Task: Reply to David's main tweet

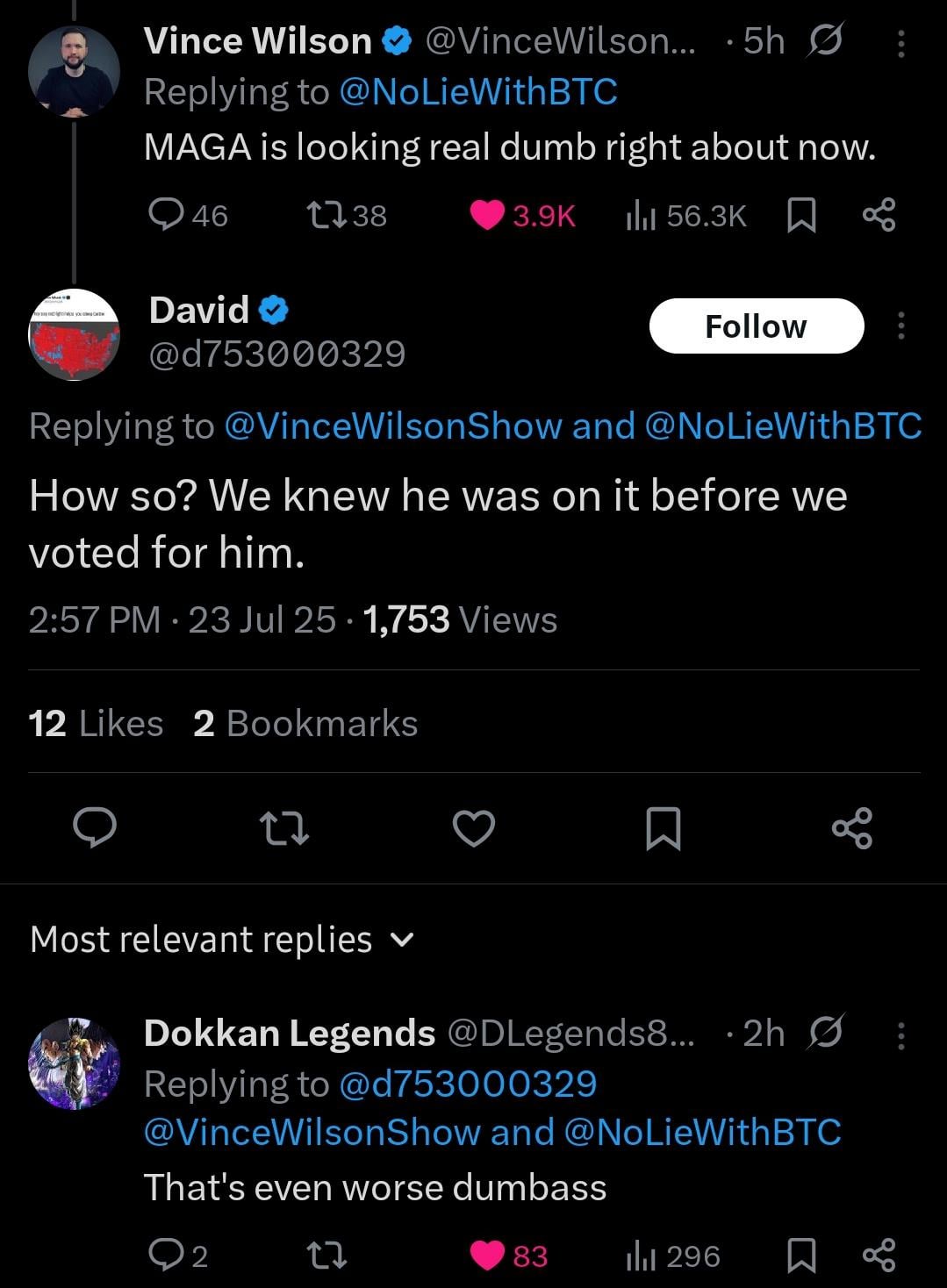Action: (x=95, y=828)
